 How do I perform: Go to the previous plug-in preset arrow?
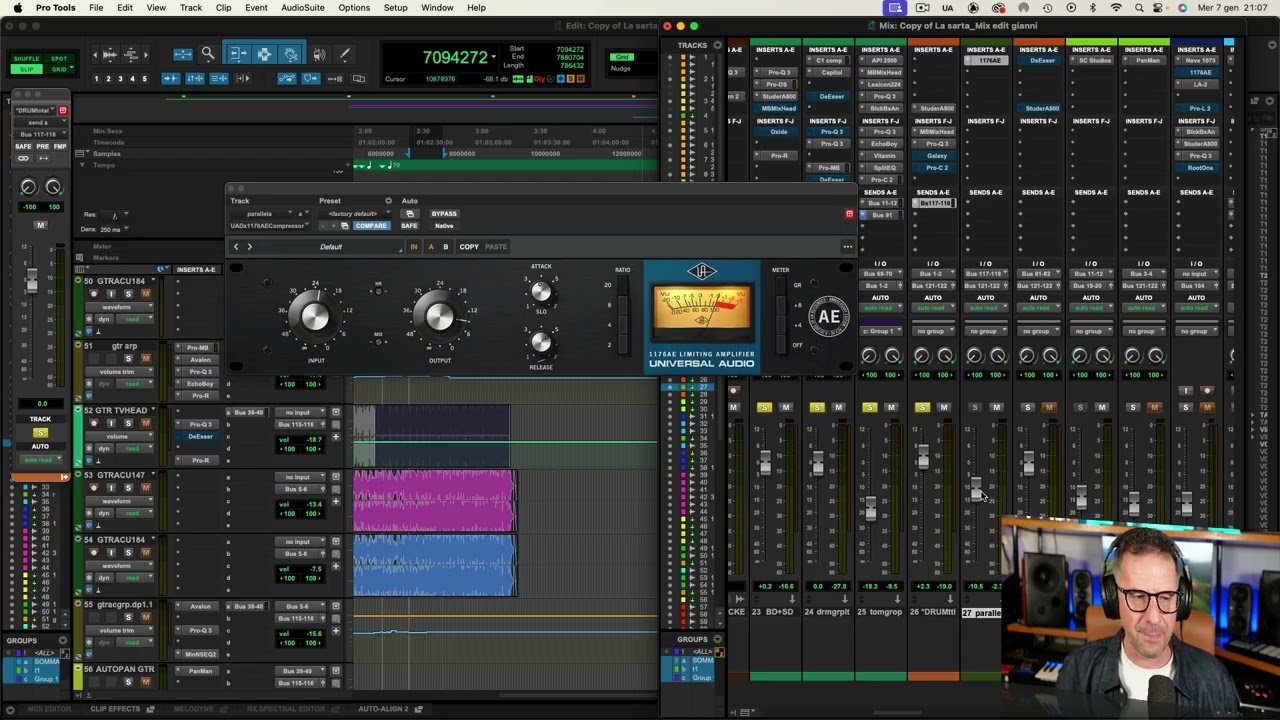coord(236,247)
